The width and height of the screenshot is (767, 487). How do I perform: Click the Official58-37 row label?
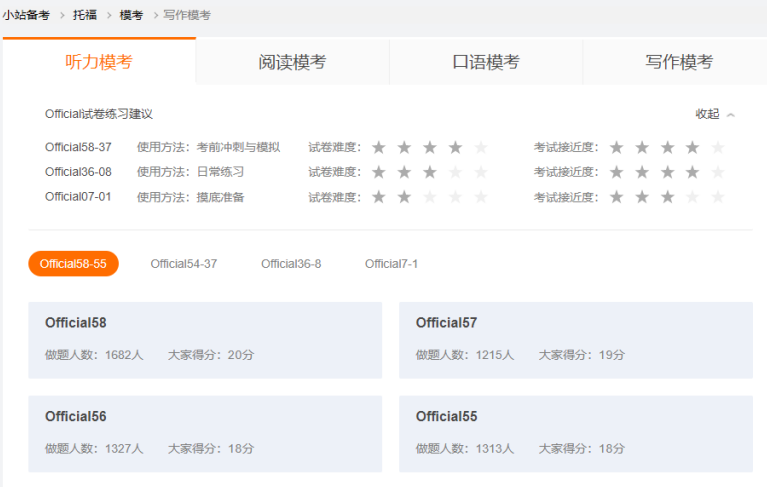pyautogui.click(x=78, y=147)
